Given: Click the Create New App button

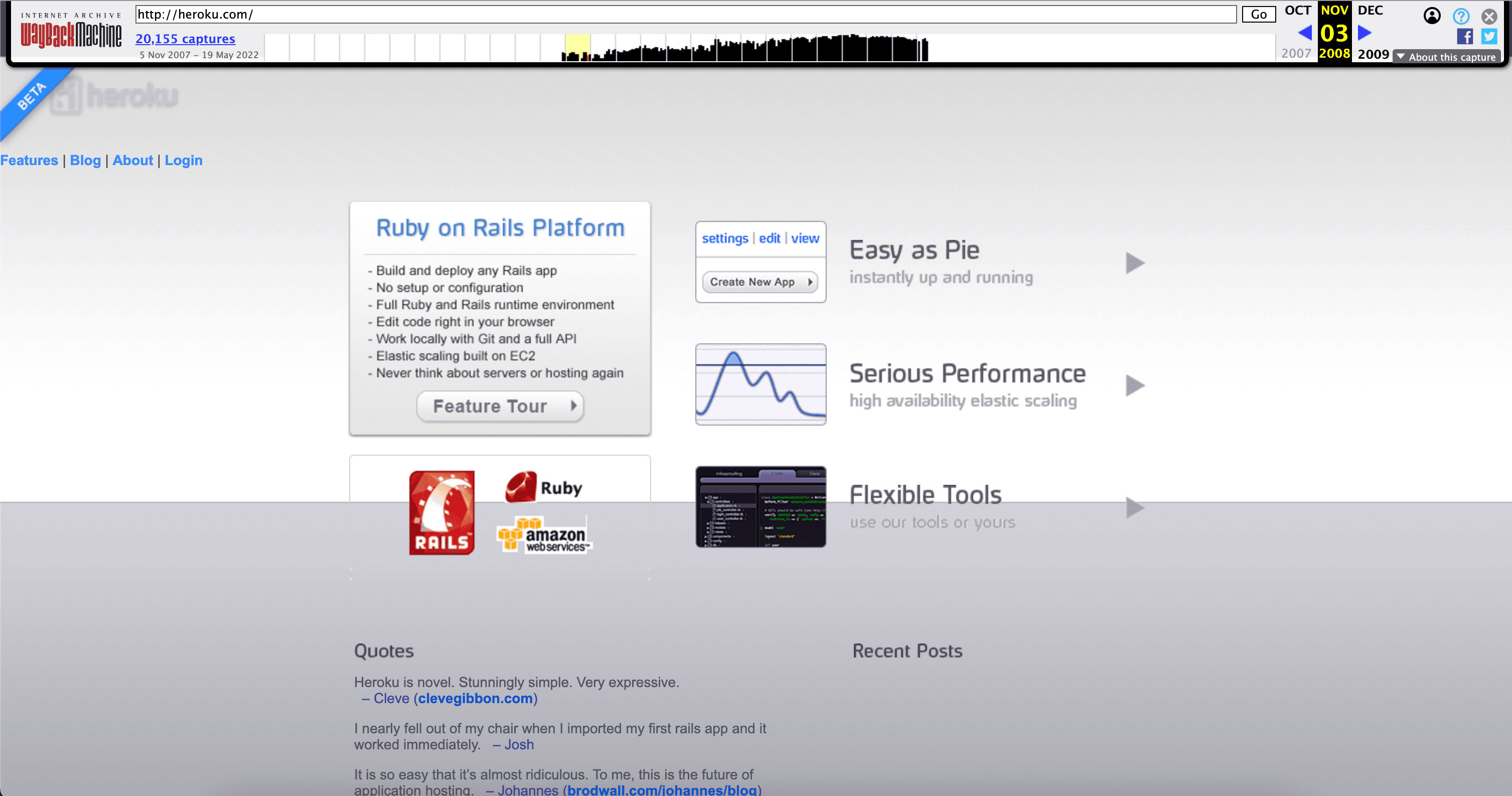Looking at the screenshot, I should 760,282.
